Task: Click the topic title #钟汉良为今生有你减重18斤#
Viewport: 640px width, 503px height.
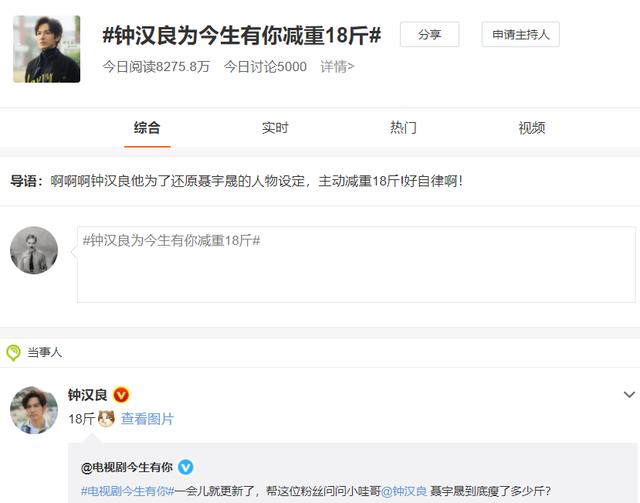Action: click(x=242, y=35)
